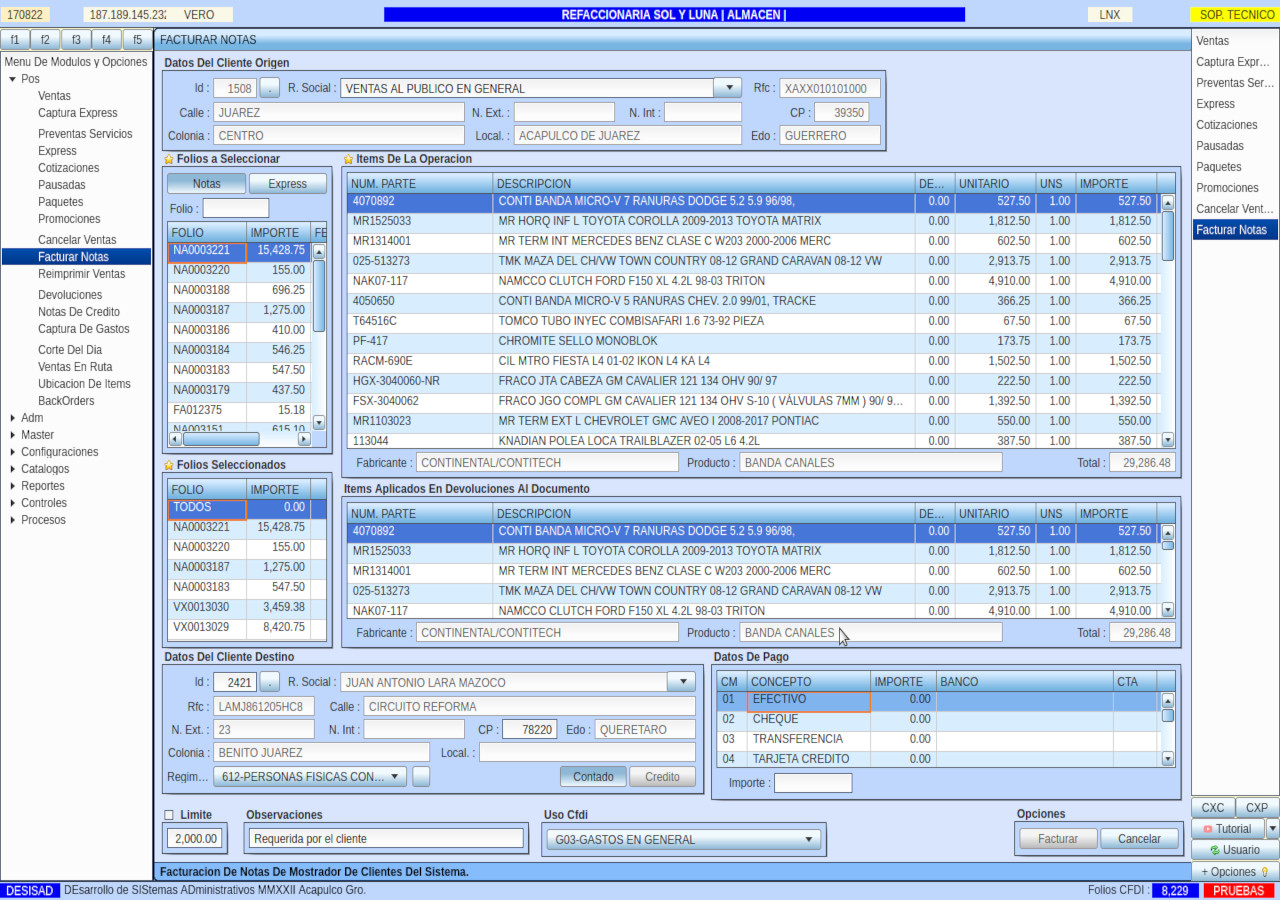Expand the Catalogos tree node
This screenshot has width=1280, height=900.
pos(12,469)
